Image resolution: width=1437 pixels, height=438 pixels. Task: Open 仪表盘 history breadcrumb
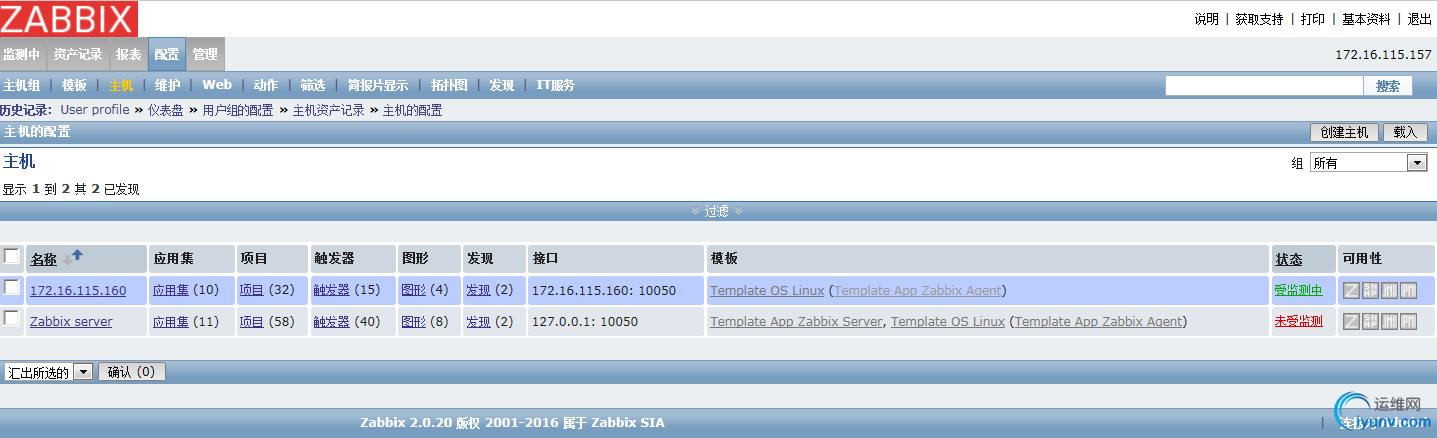click(x=166, y=110)
